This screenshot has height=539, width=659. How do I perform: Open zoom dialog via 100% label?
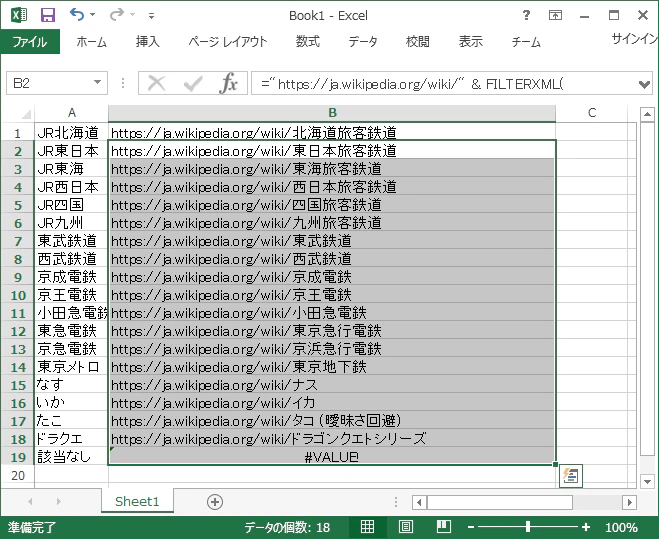coord(621,527)
